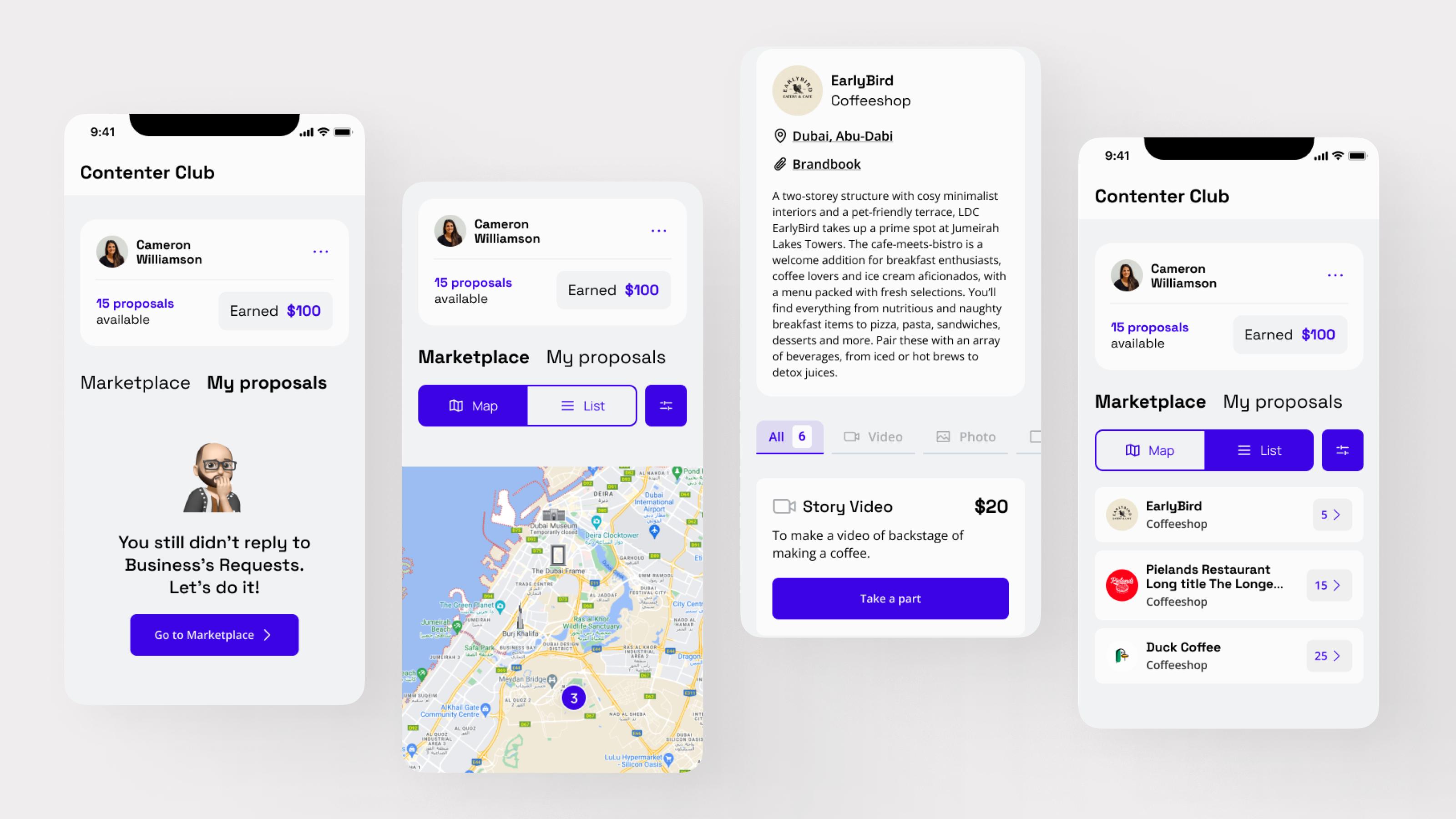Open filter options with sliders icon
Image resolution: width=1456 pixels, height=819 pixels.
point(665,405)
